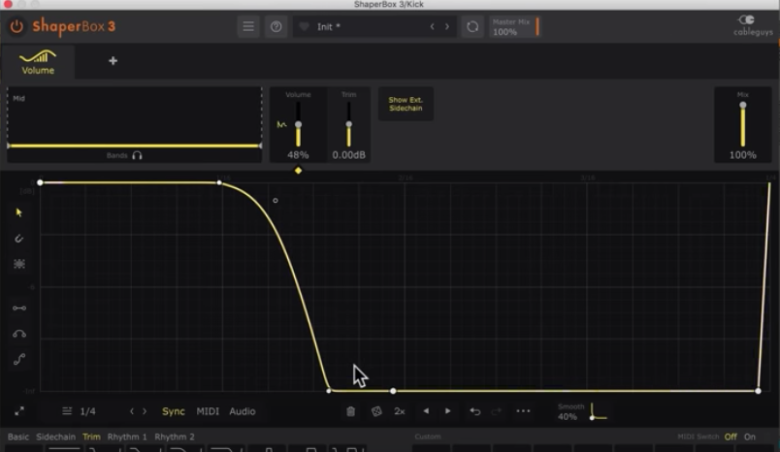
Task: Click the Custom presets label
Action: [x=428, y=437]
